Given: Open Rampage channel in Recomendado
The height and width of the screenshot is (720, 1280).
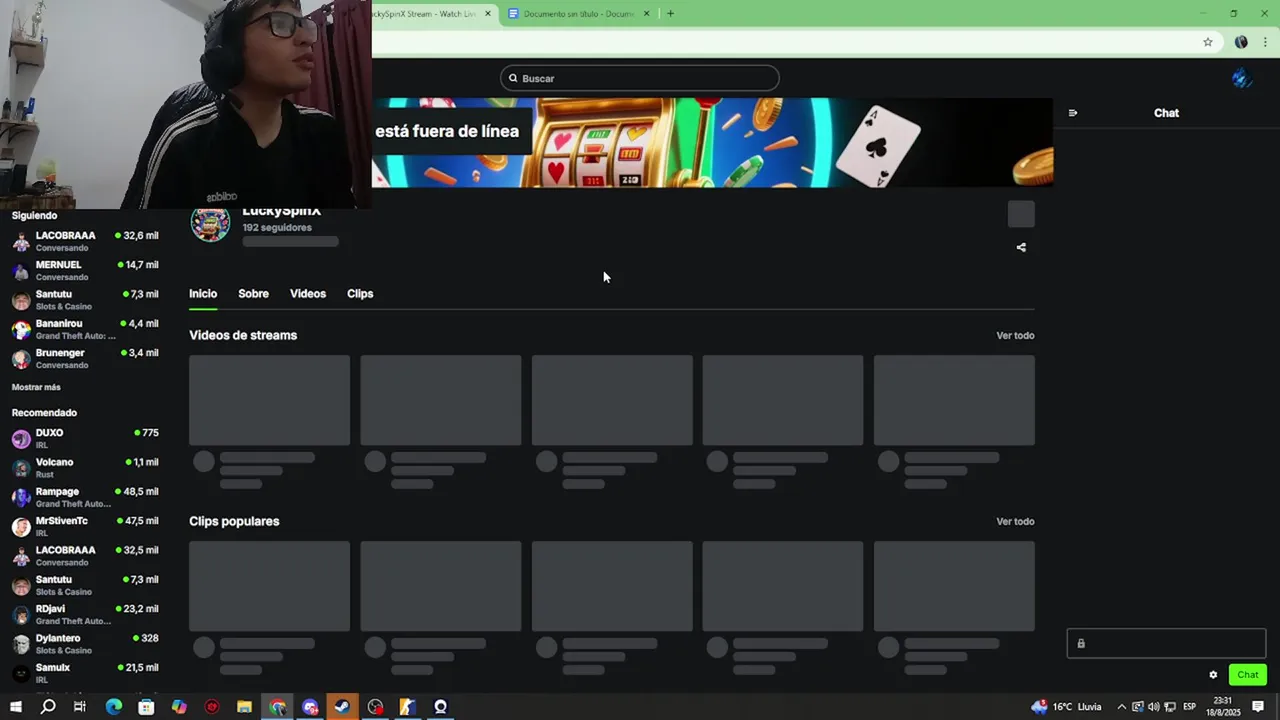Looking at the screenshot, I should 85,497.
